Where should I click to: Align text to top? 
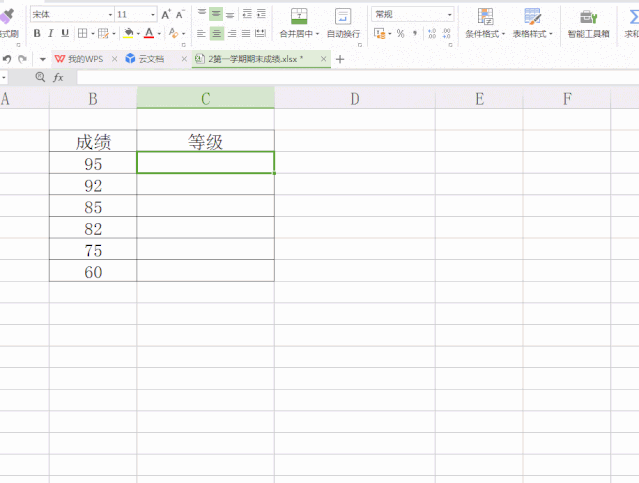(202, 14)
